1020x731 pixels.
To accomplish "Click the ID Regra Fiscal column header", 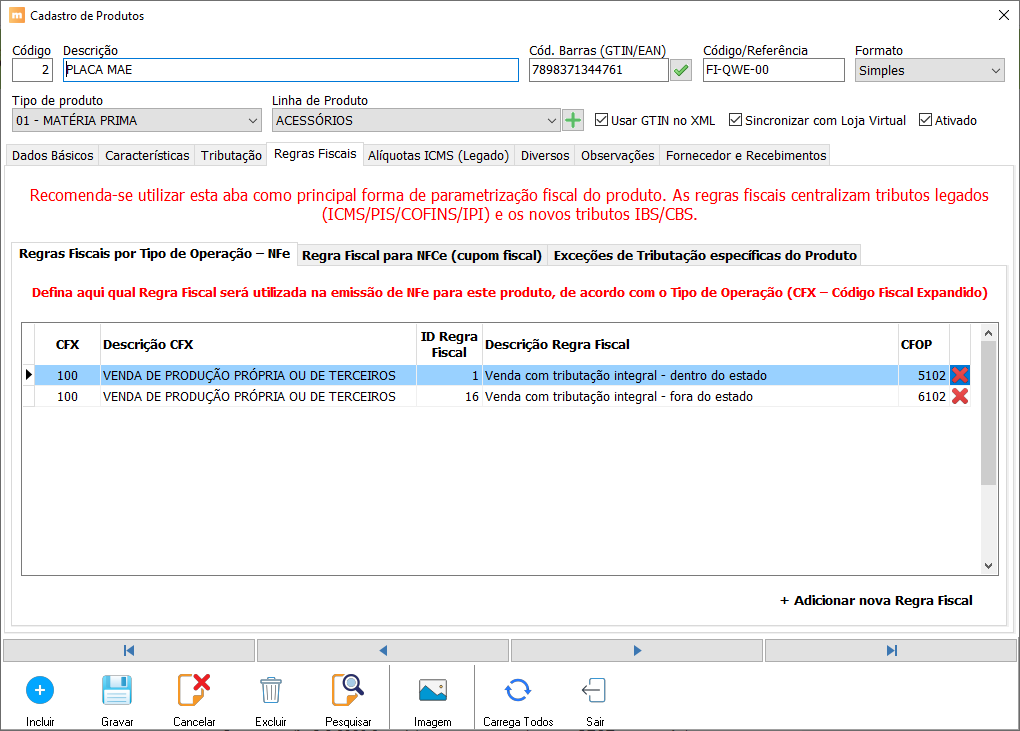I will (449, 345).
